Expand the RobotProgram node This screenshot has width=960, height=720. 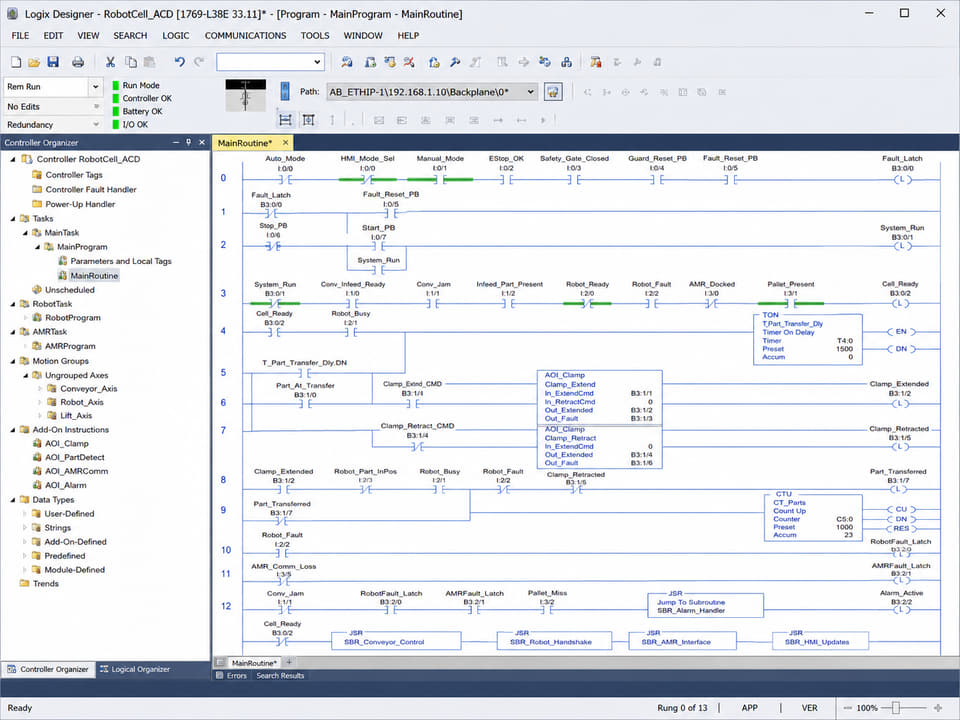[x=26, y=318]
